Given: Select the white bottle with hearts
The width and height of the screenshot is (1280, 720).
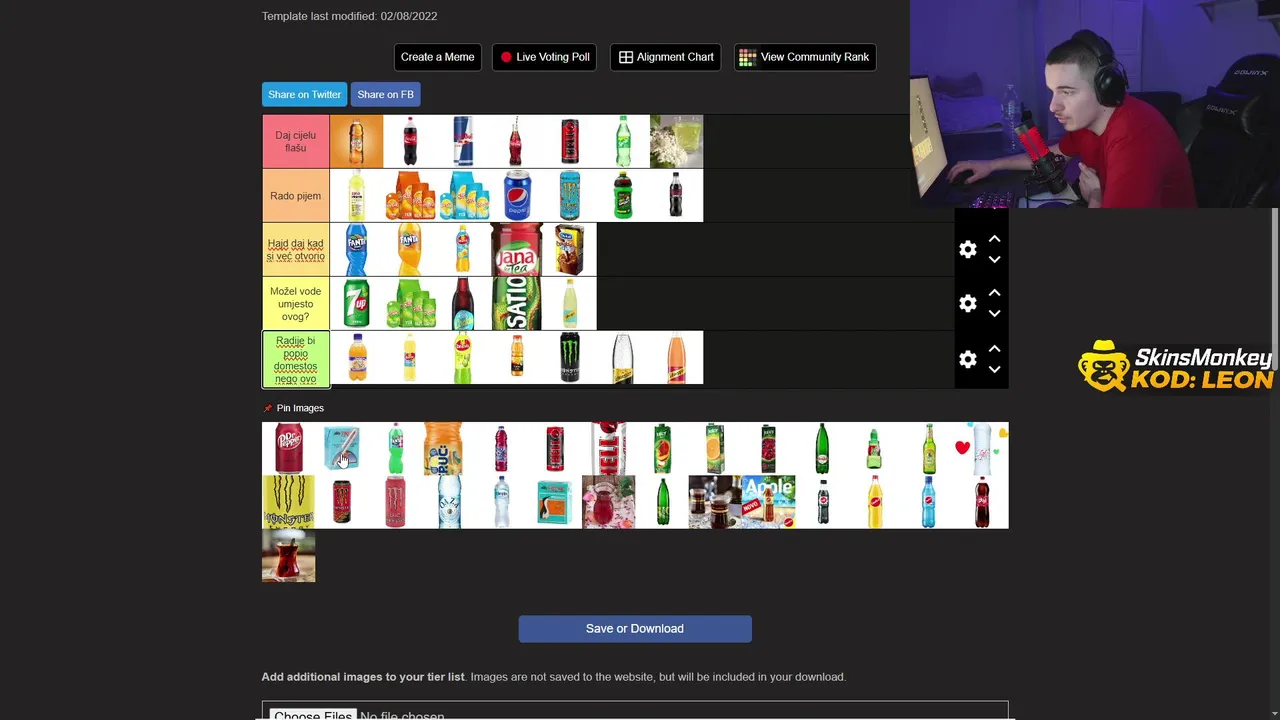Looking at the screenshot, I should coord(982,448).
